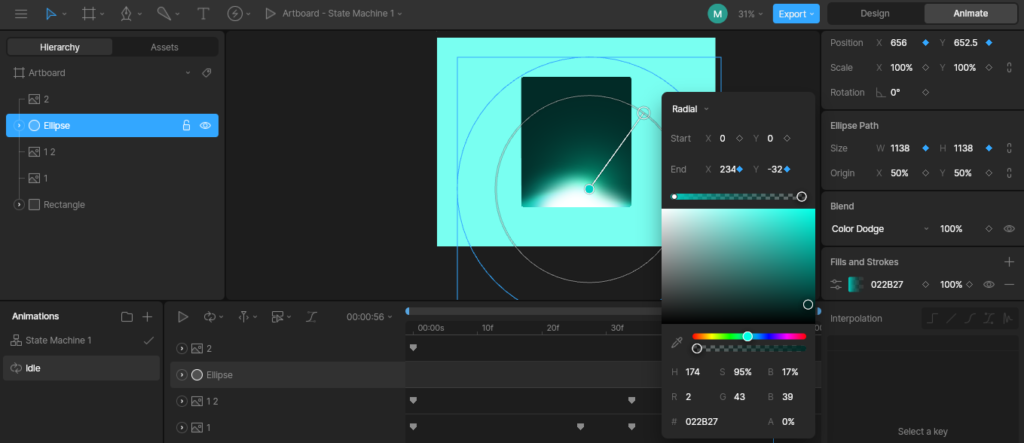Open the Artboard - State Machine 1 dropdown

342,14
